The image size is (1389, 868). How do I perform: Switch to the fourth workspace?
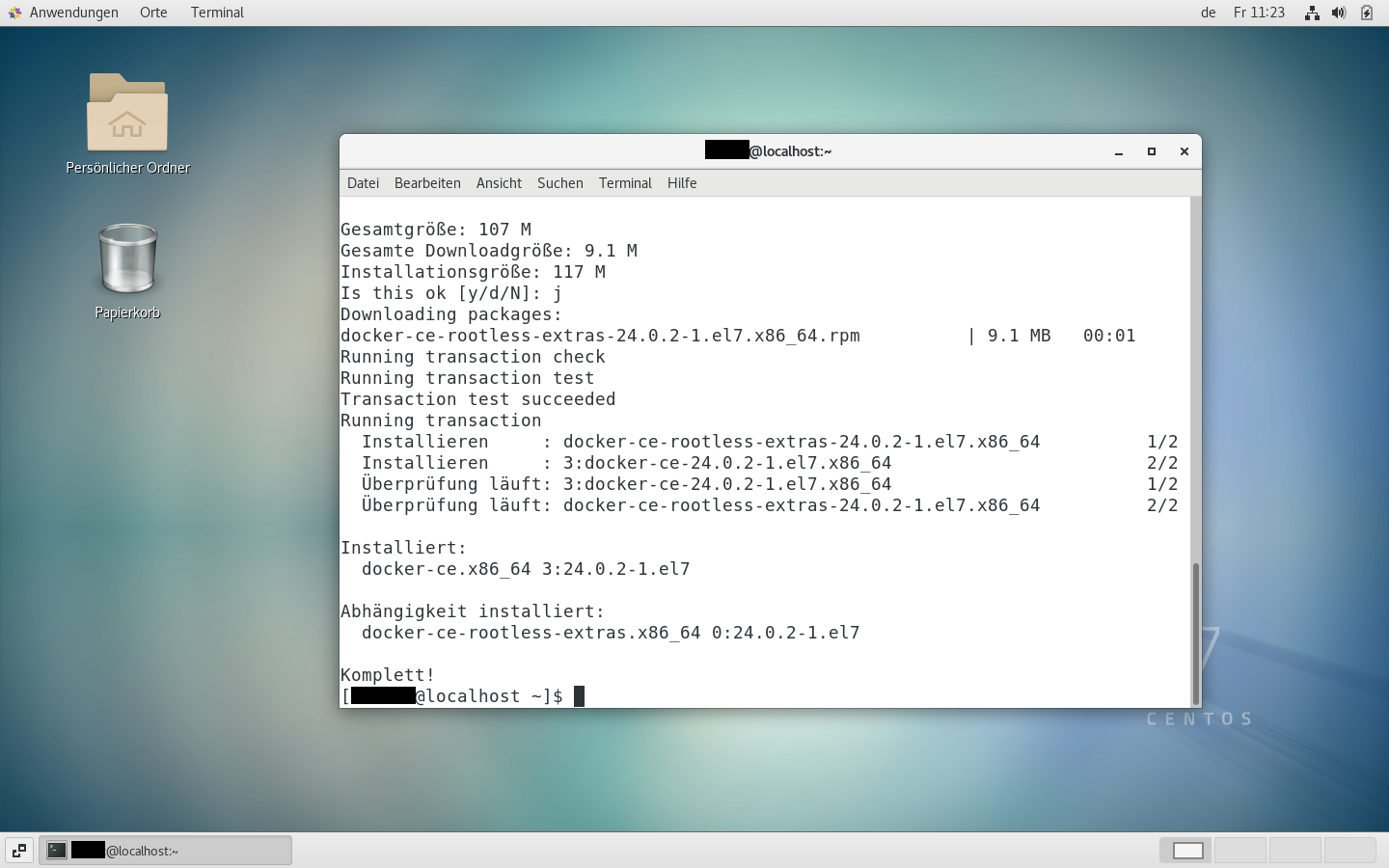click(x=1348, y=851)
